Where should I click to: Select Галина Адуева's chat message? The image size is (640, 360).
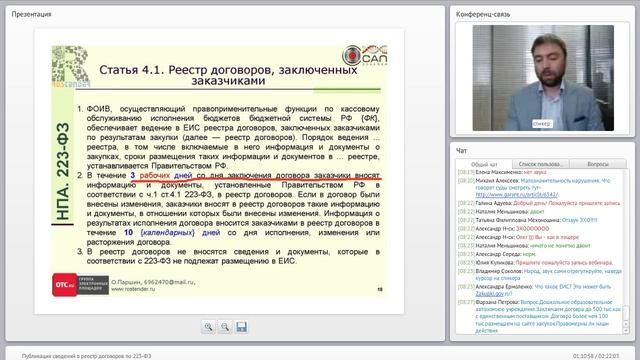(539, 203)
